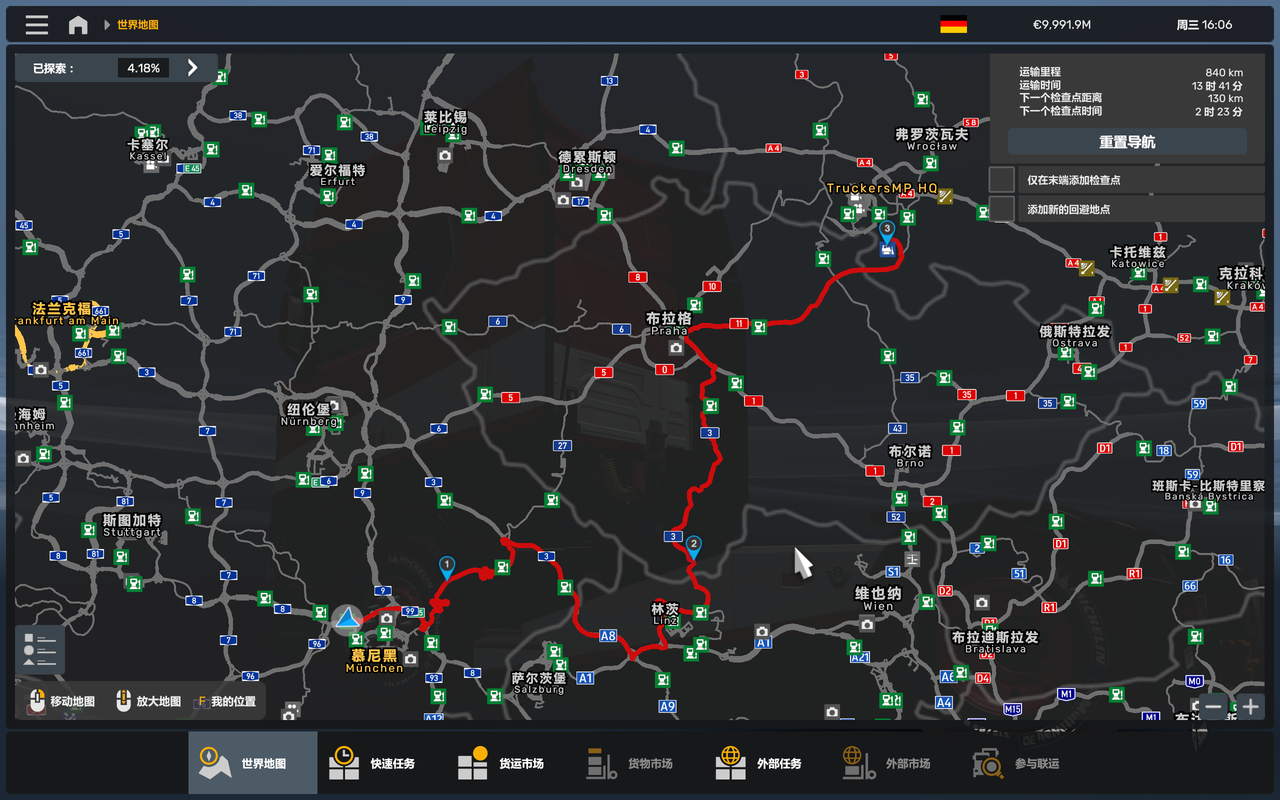
Task: Click the 布拉迪斯拉发 Bratislava city label
Action: (x=995, y=642)
